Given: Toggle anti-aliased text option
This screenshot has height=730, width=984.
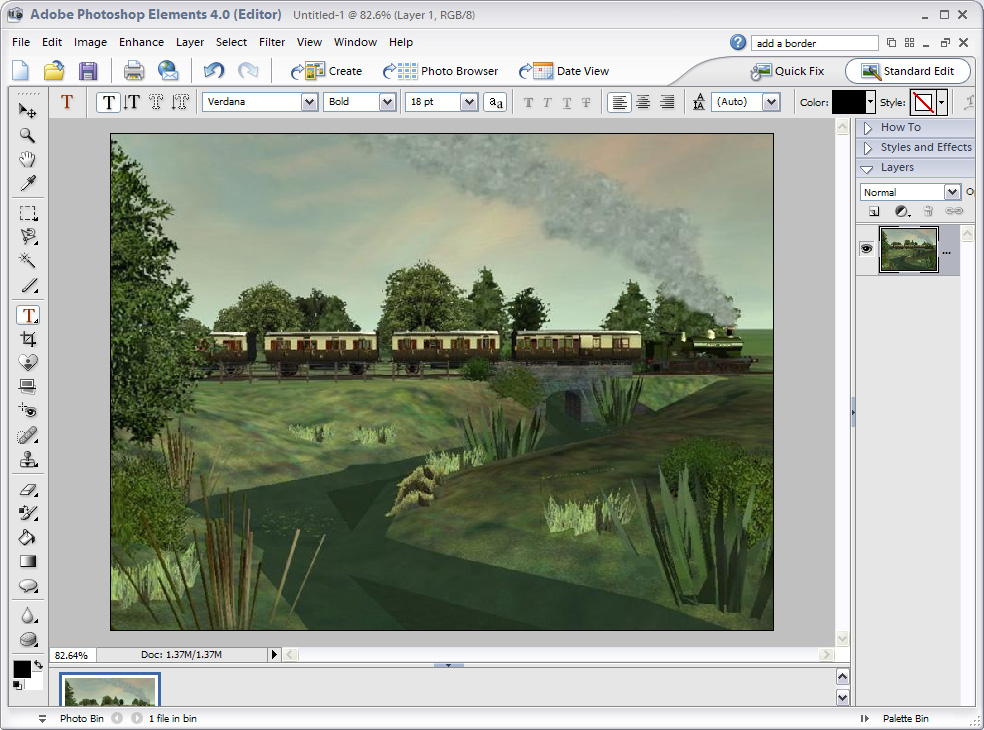Looking at the screenshot, I should pos(495,102).
